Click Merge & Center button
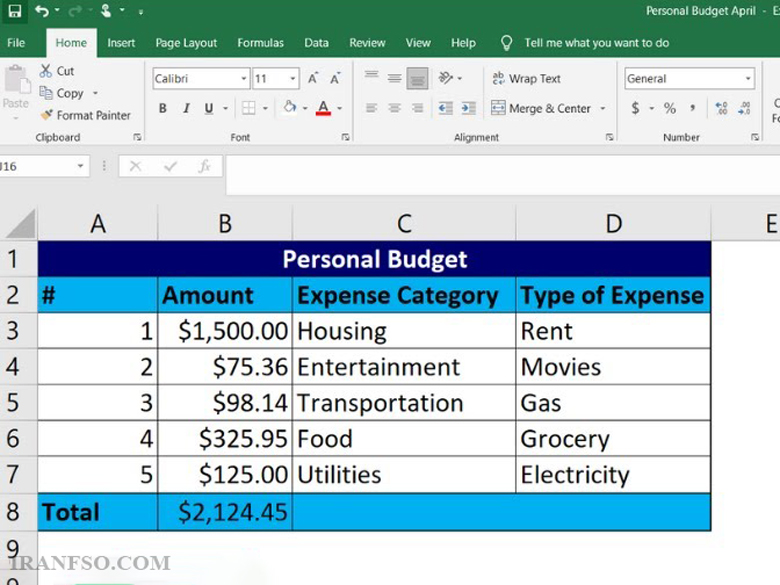780x585 pixels. 541,108
